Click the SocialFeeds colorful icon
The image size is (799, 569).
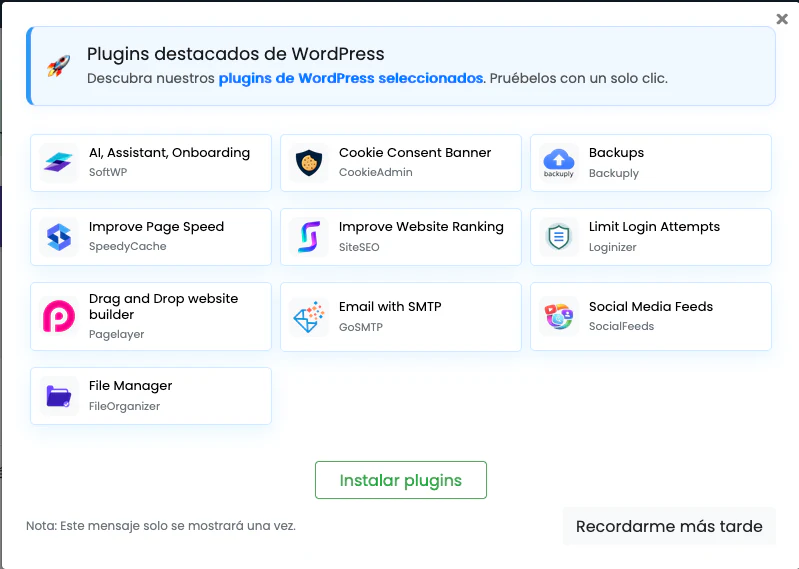tap(559, 316)
